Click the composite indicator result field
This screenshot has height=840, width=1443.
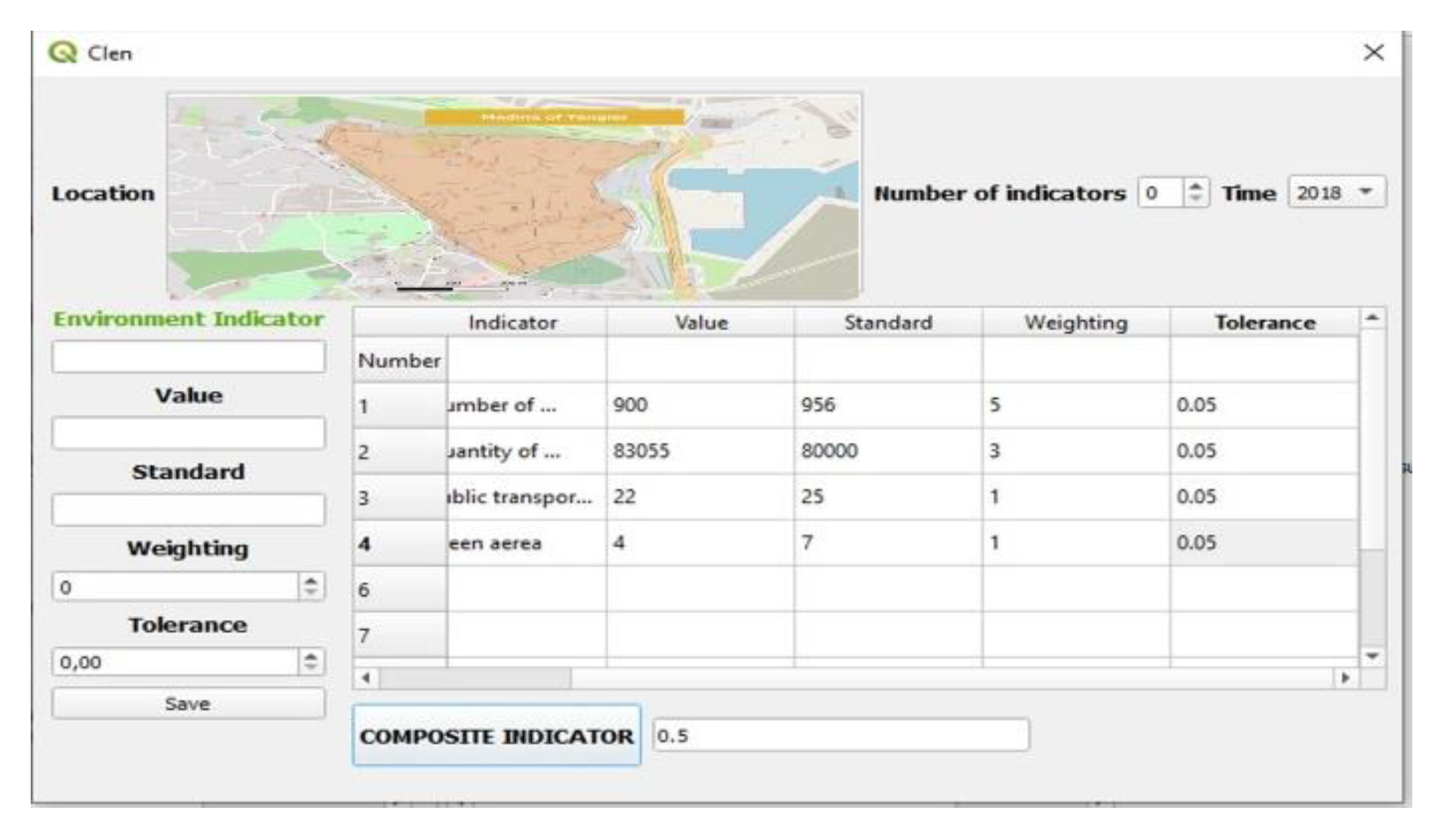840,736
